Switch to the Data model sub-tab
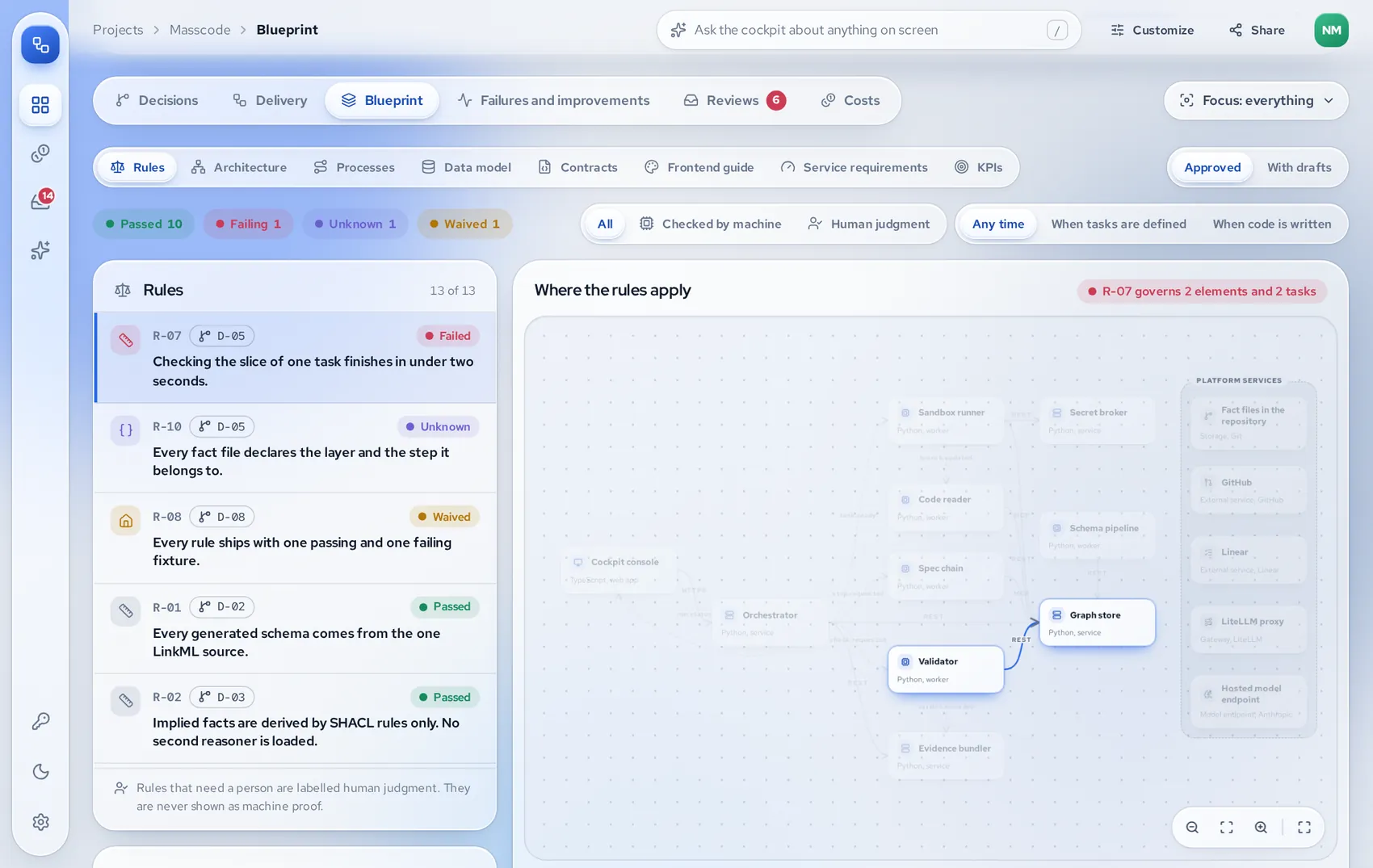This screenshot has width=1373, height=868. click(466, 167)
